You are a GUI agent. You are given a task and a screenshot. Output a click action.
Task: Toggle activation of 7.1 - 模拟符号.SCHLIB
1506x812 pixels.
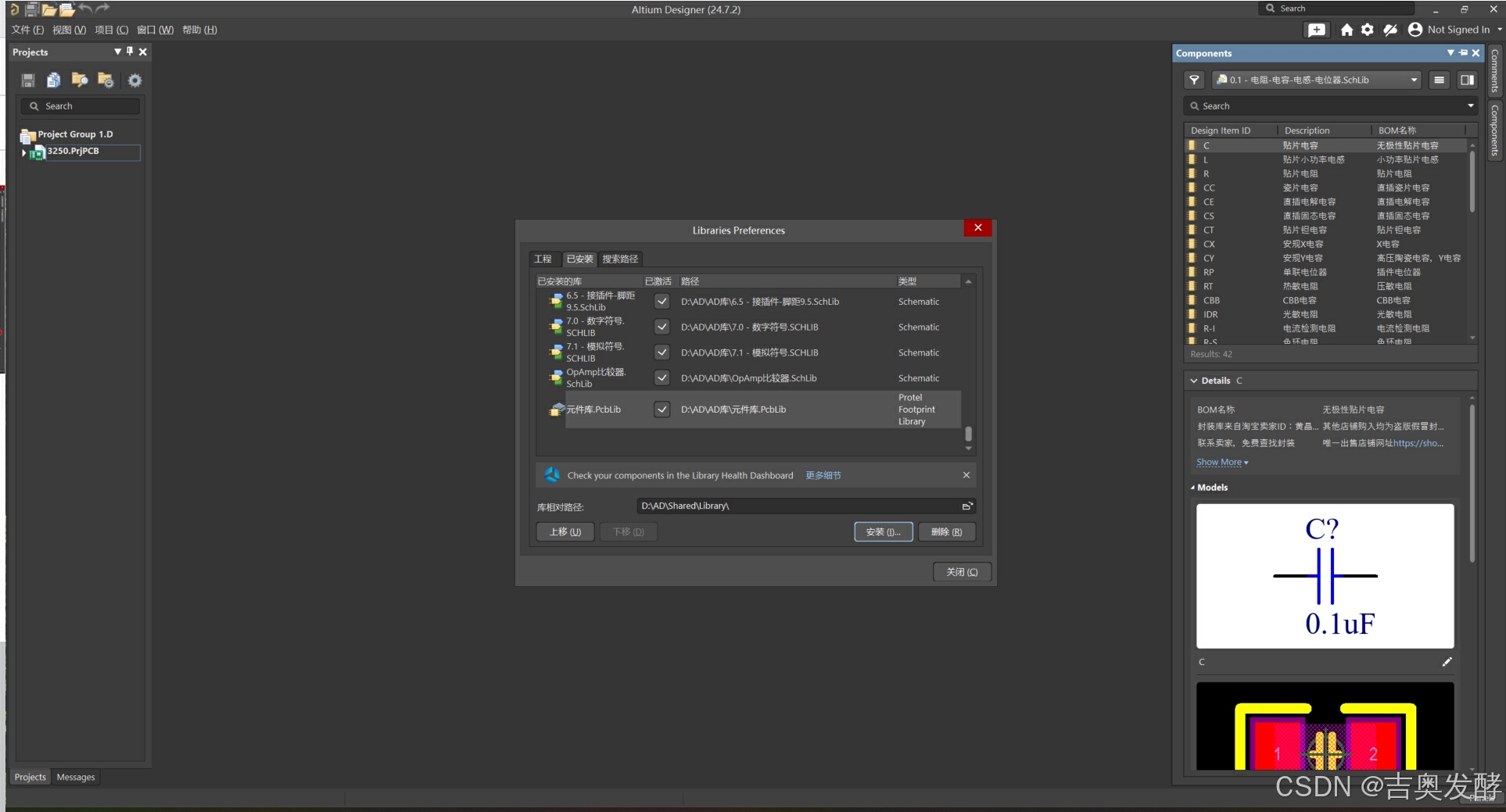[x=662, y=352]
